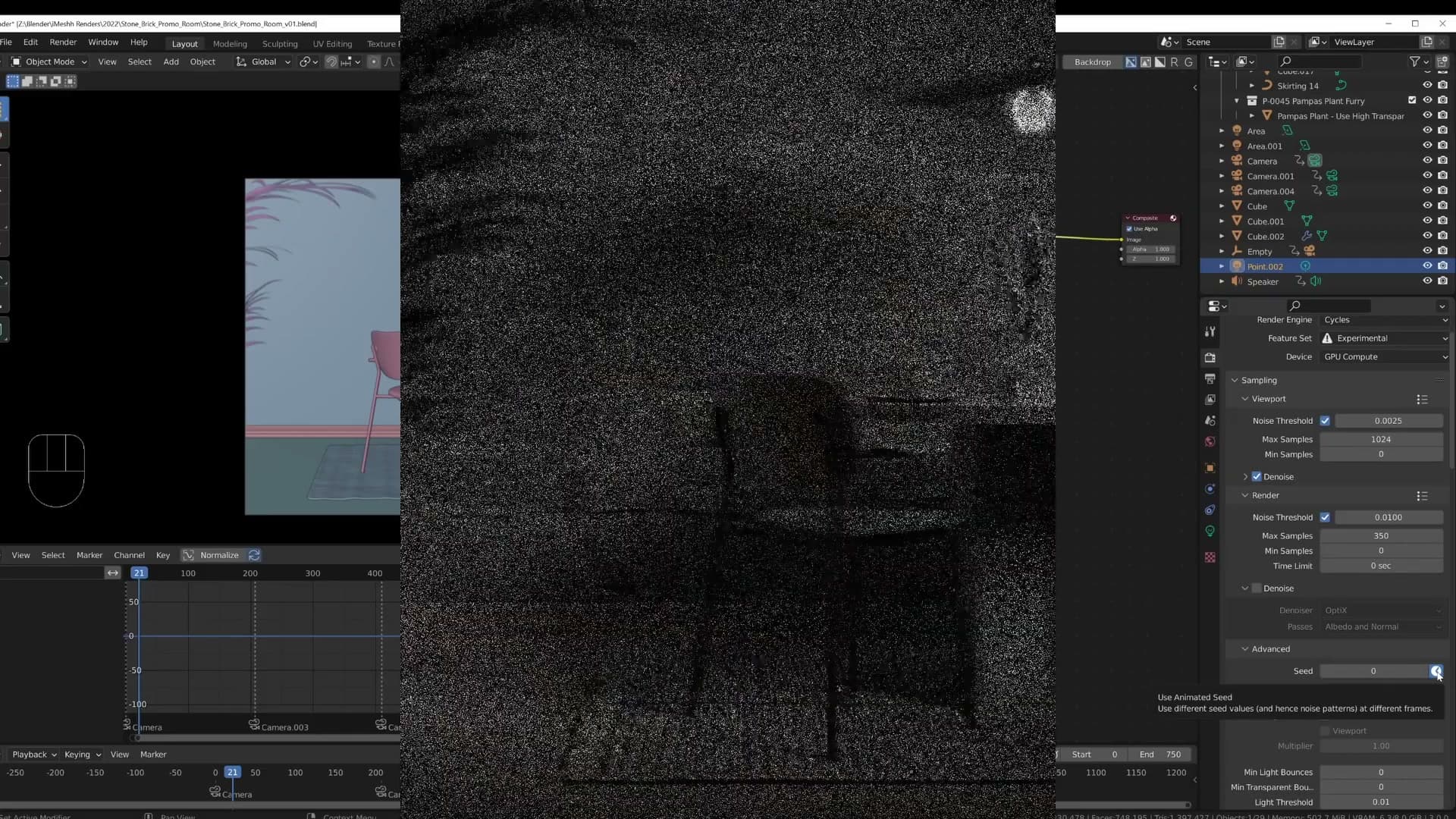The width and height of the screenshot is (1456, 819).
Task: Toggle snapping magnet icon in viewport header
Action: point(331,61)
